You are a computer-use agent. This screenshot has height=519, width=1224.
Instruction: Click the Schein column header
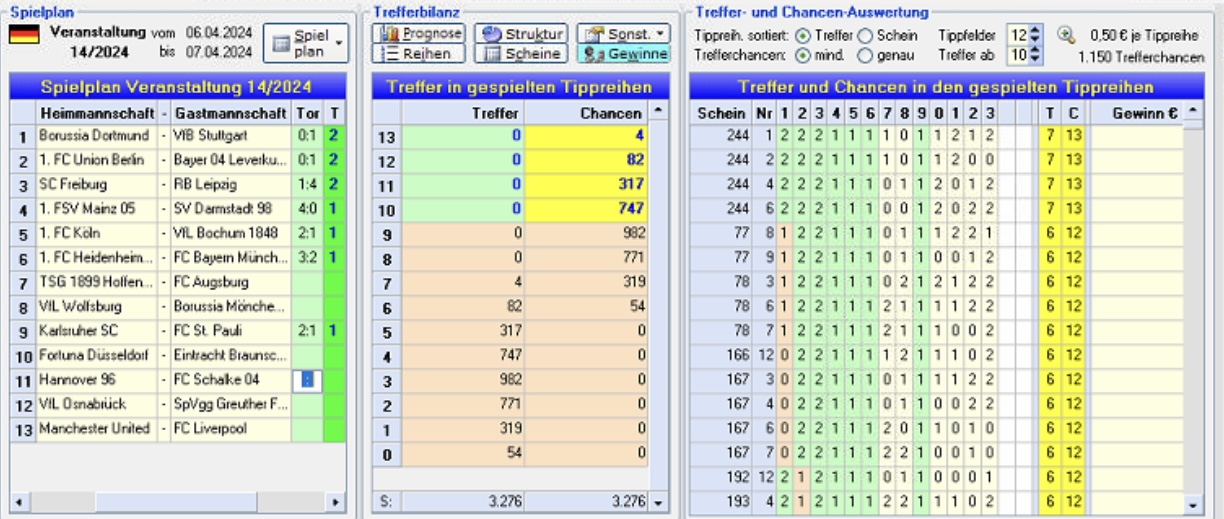(720, 112)
